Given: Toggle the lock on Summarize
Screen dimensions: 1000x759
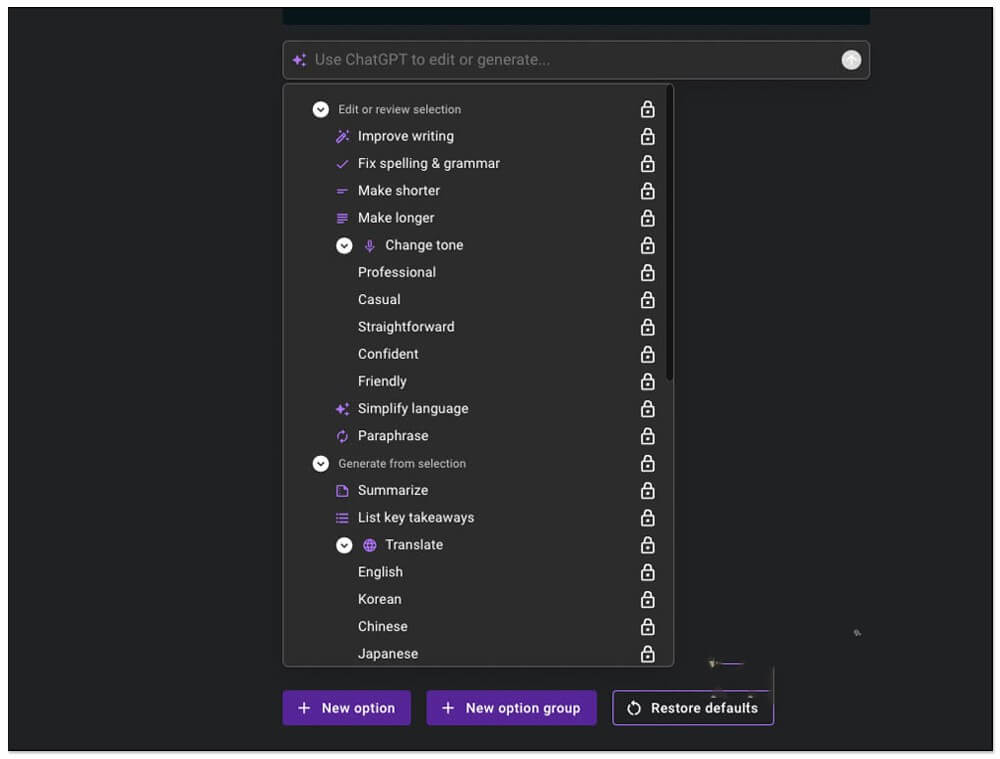Looking at the screenshot, I should (647, 491).
